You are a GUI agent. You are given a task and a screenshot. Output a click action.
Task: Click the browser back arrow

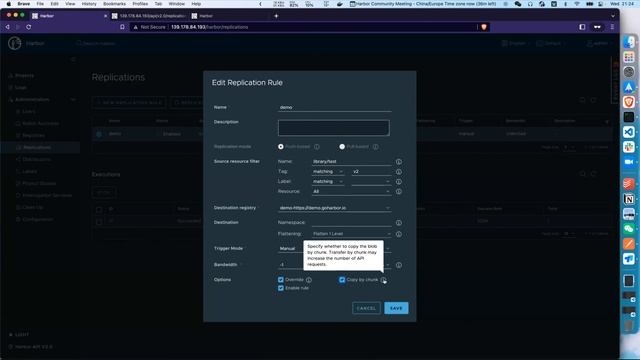[7, 27]
